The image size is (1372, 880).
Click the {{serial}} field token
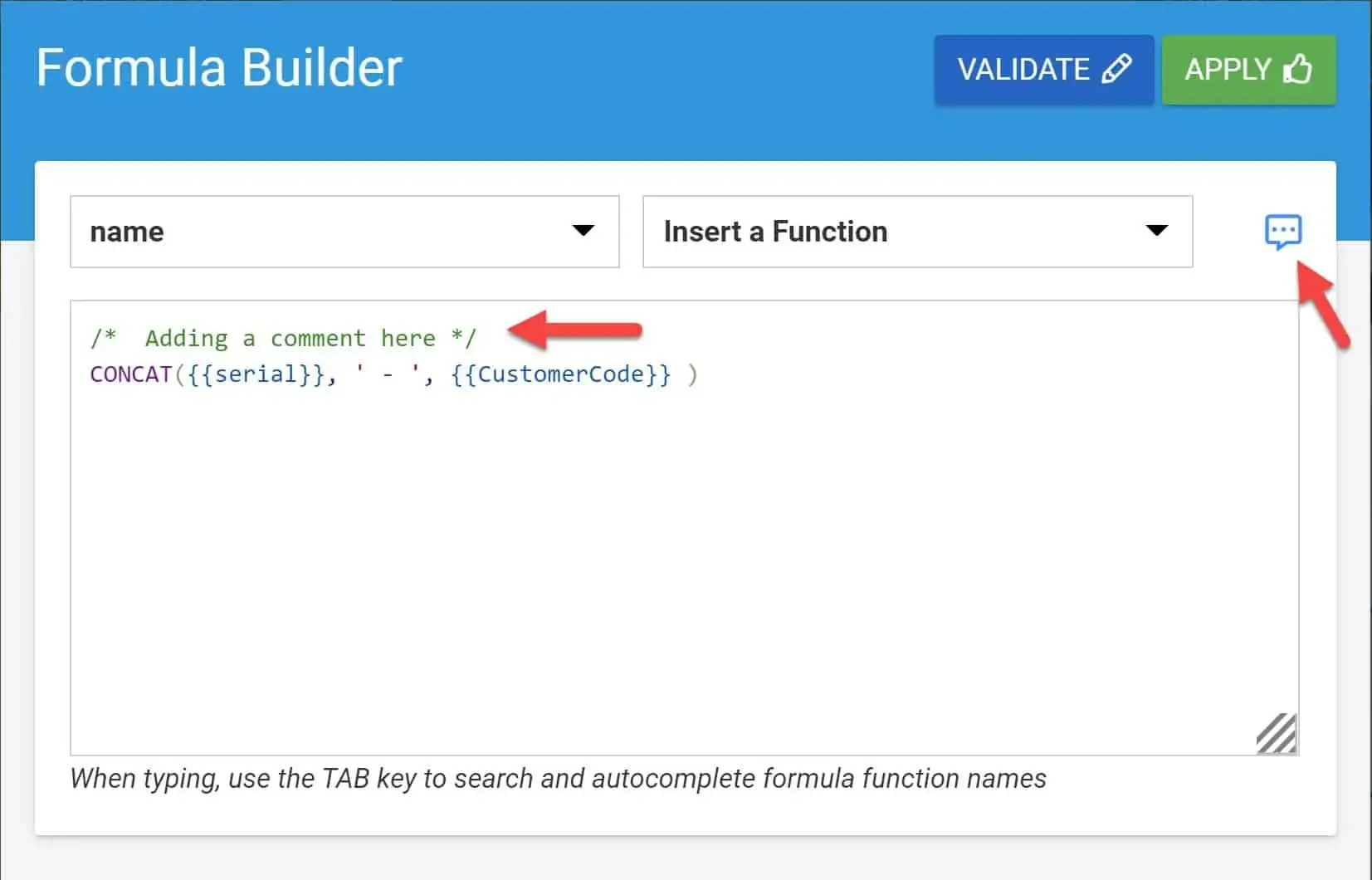coord(256,374)
